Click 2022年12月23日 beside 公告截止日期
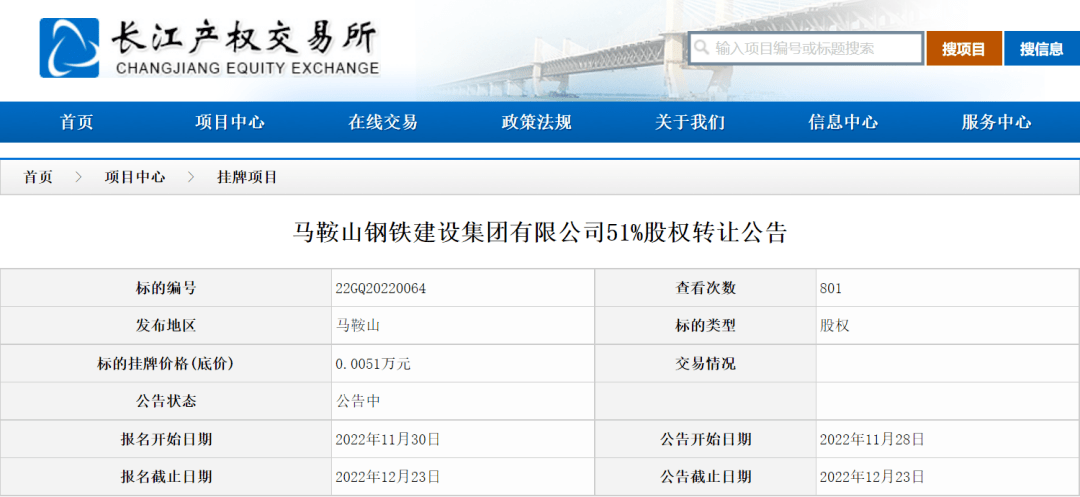The height and width of the screenshot is (497, 1080). coord(872,476)
